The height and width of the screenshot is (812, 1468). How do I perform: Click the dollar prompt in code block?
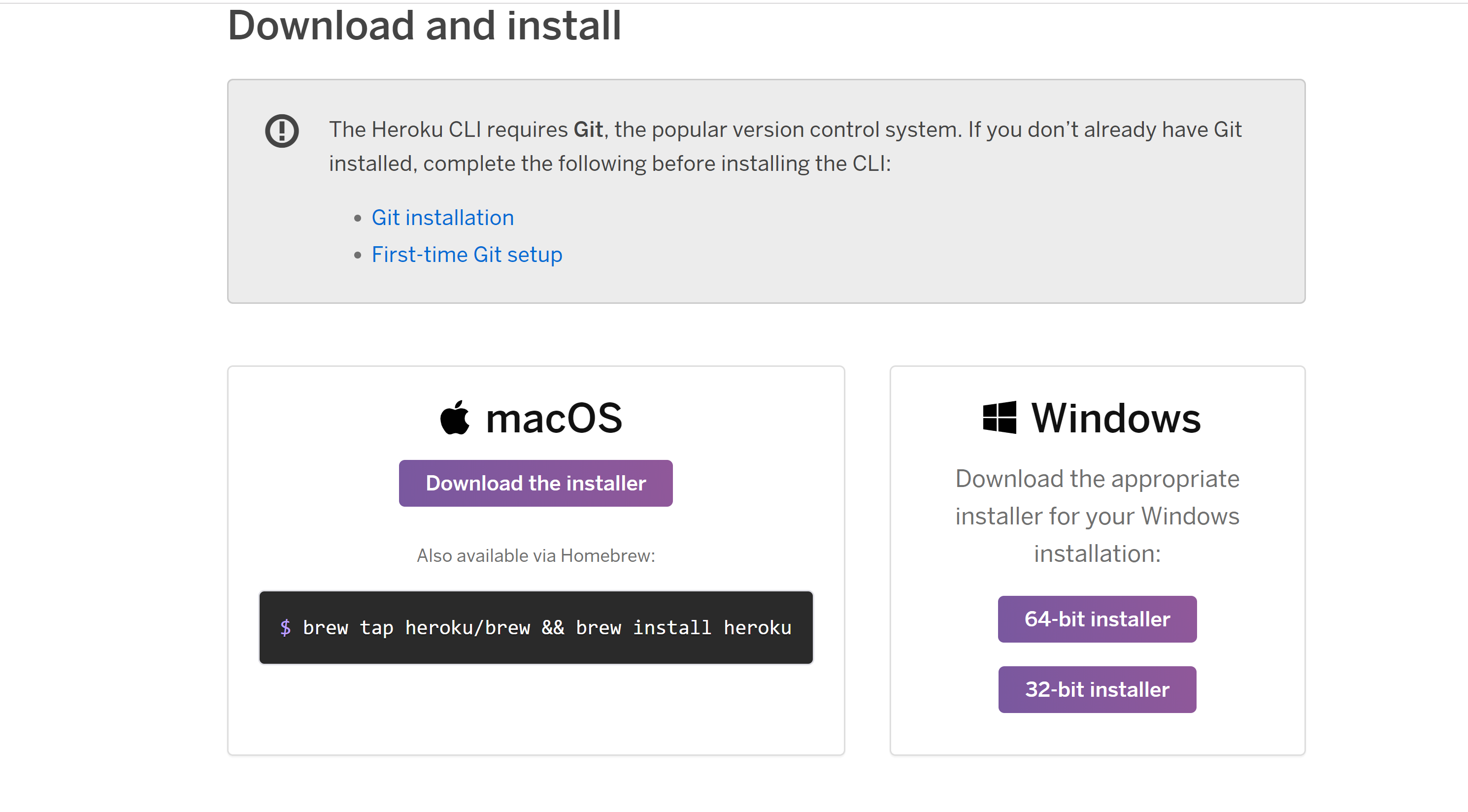click(x=286, y=627)
